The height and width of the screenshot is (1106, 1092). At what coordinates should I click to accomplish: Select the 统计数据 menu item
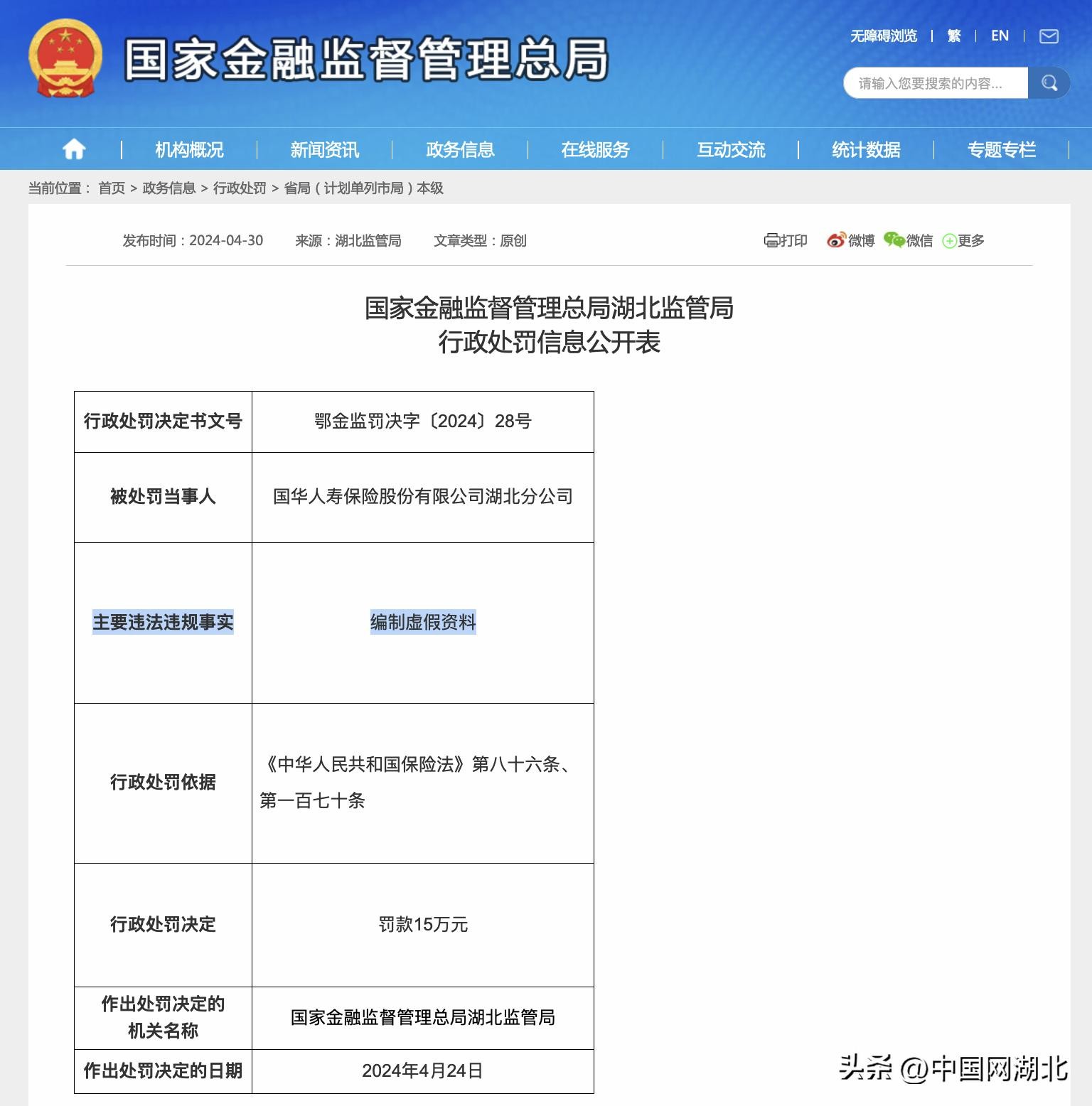[866, 149]
